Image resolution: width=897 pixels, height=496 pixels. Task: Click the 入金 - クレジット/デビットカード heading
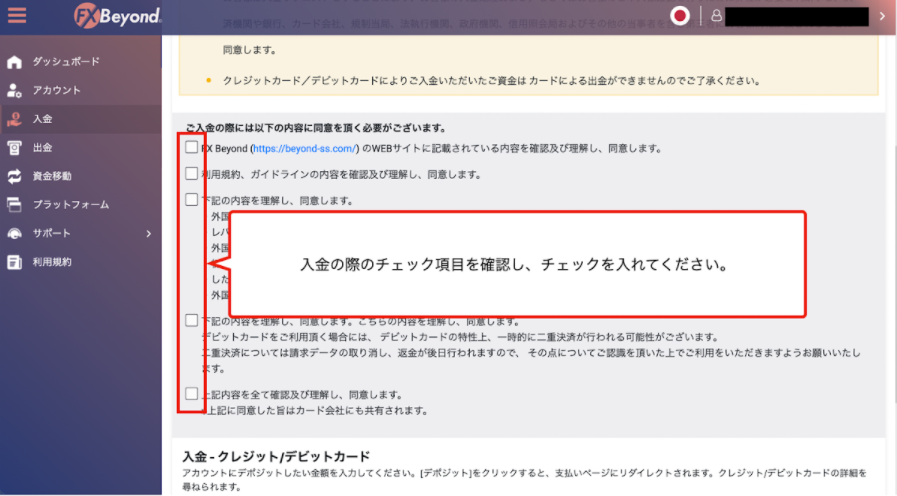pyautogui.click(x=276, y=457)
